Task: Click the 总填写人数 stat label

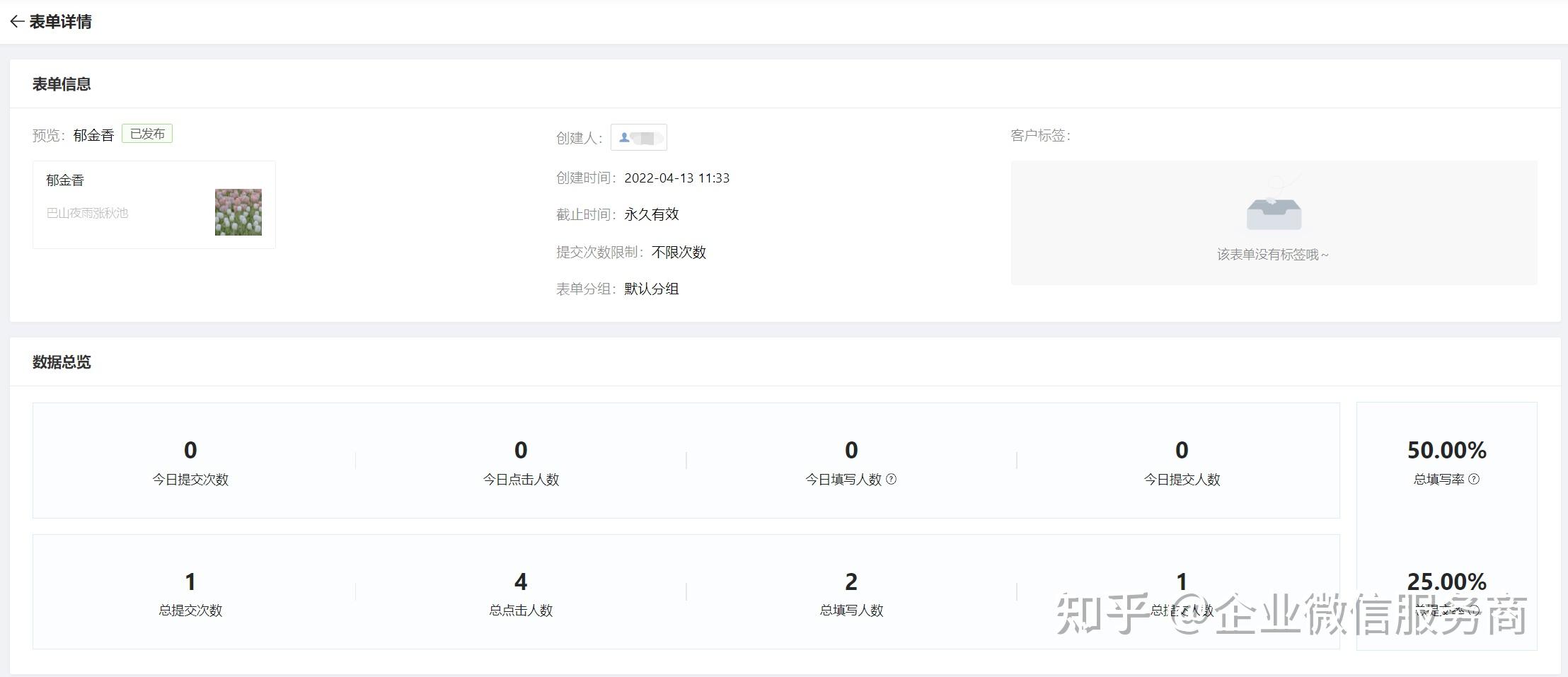Action: [851, 611]
